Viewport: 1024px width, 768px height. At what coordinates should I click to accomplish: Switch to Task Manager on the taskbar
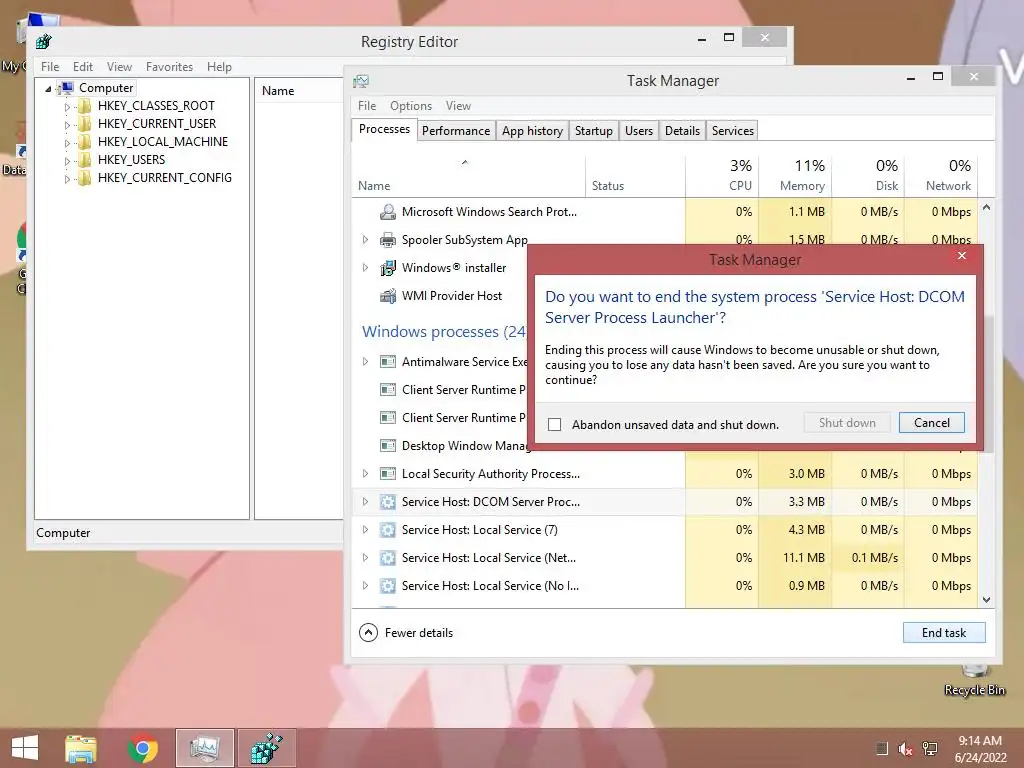pyautogui.click(x=204, y=748)
